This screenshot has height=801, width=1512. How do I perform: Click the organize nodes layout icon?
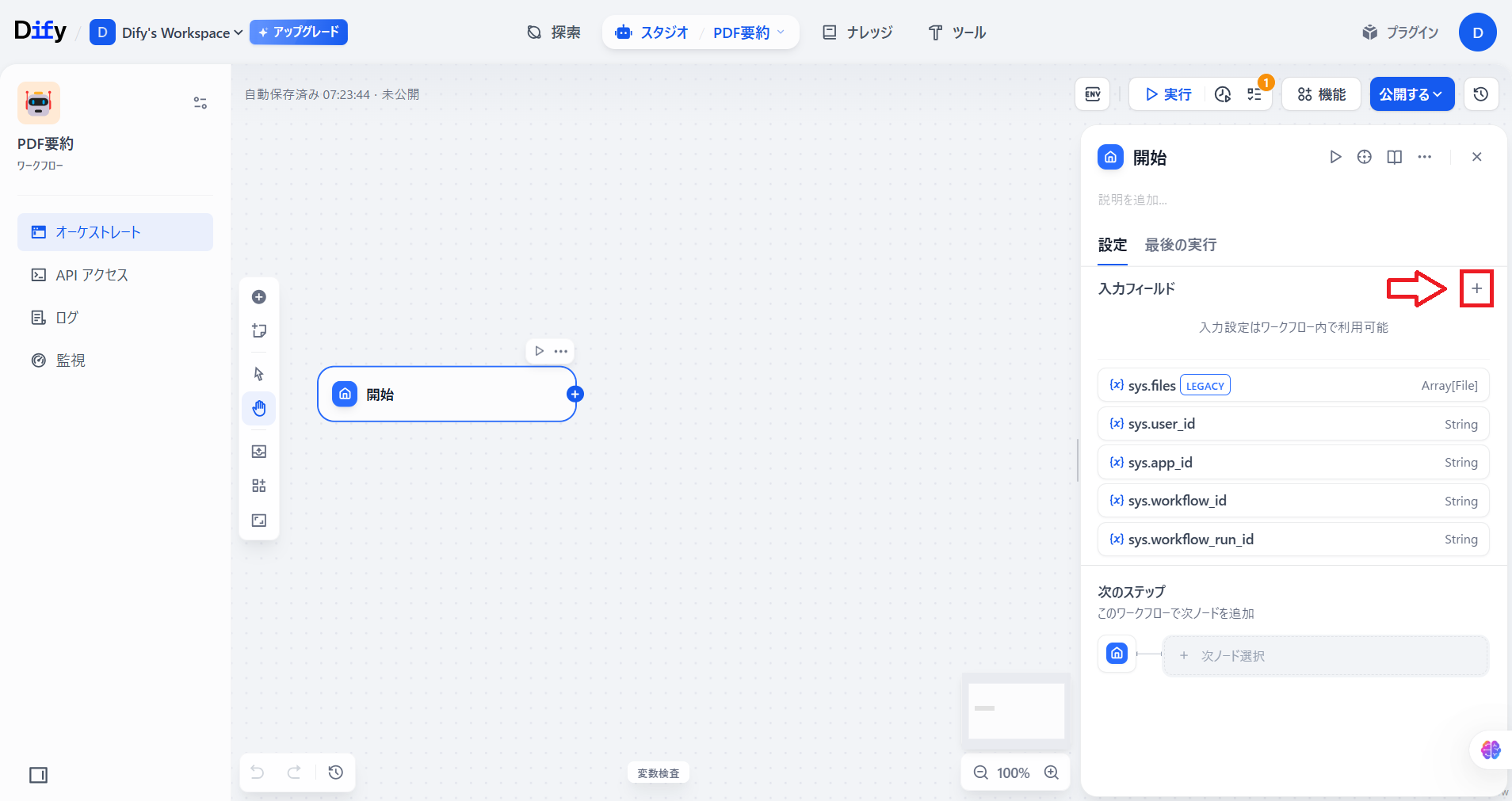pos(259,486)
